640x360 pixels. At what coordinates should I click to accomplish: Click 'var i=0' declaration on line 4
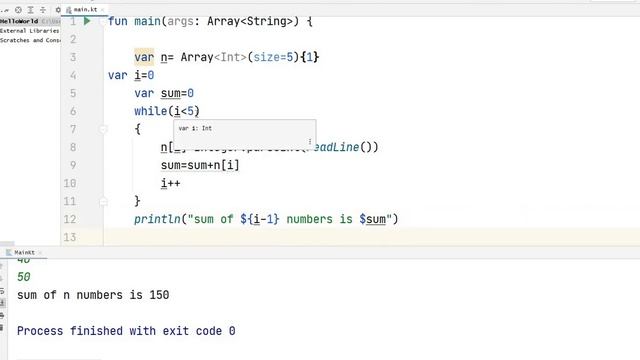131,75
